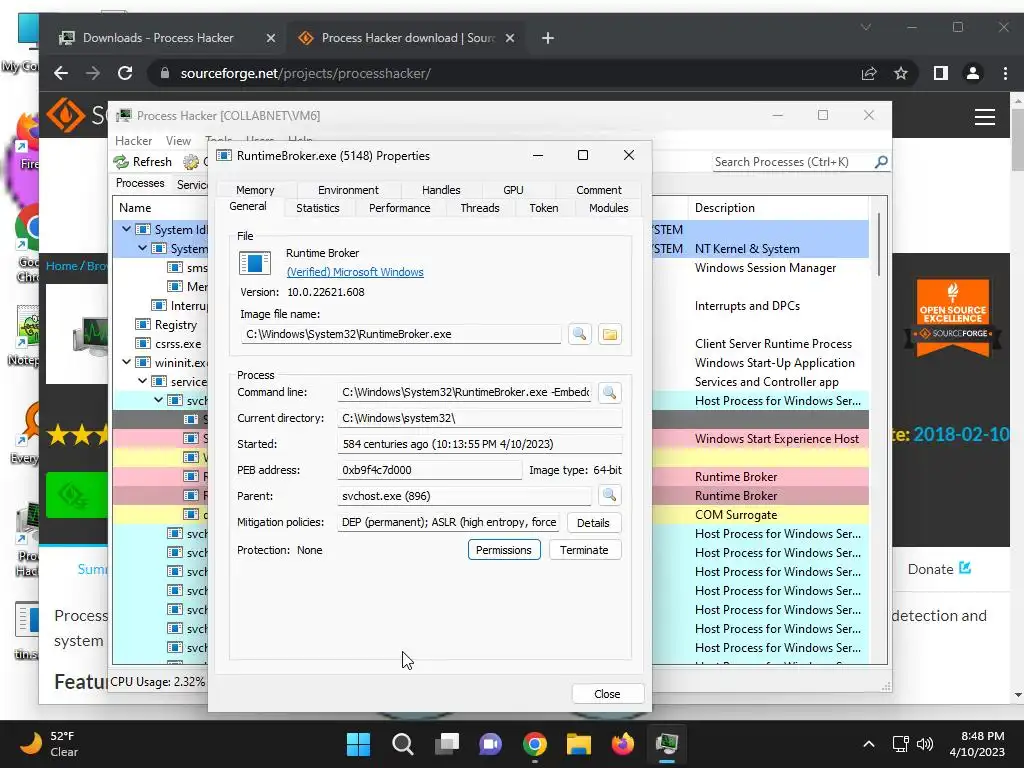Click the Terminate button

click(584, 550)
